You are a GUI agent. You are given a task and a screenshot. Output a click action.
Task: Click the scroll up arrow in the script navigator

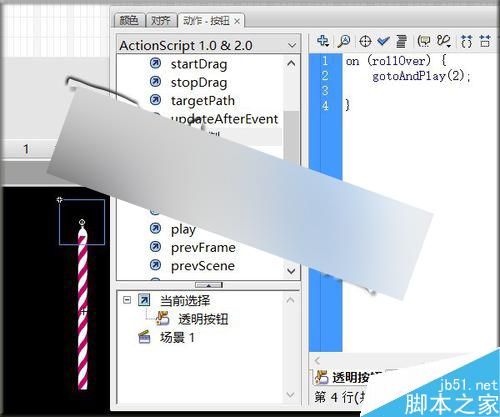click(x=291, y=300)
